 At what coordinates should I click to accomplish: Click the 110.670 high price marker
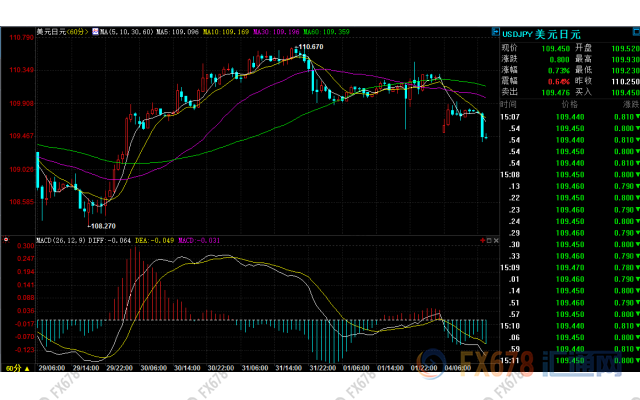coord(313,47)
